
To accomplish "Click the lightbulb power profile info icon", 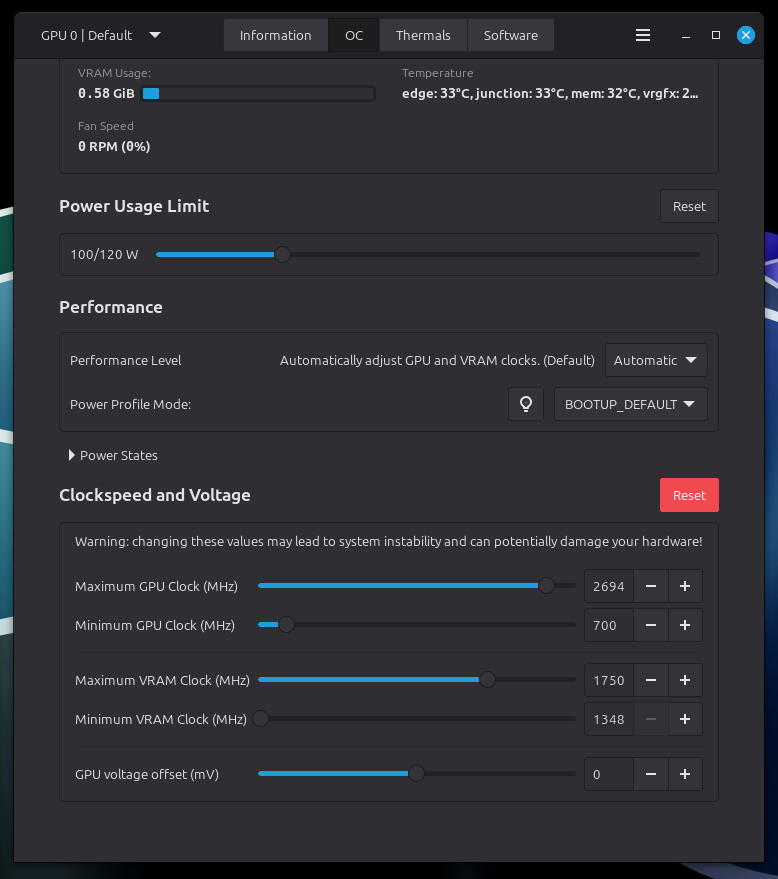I will point(526,404).
